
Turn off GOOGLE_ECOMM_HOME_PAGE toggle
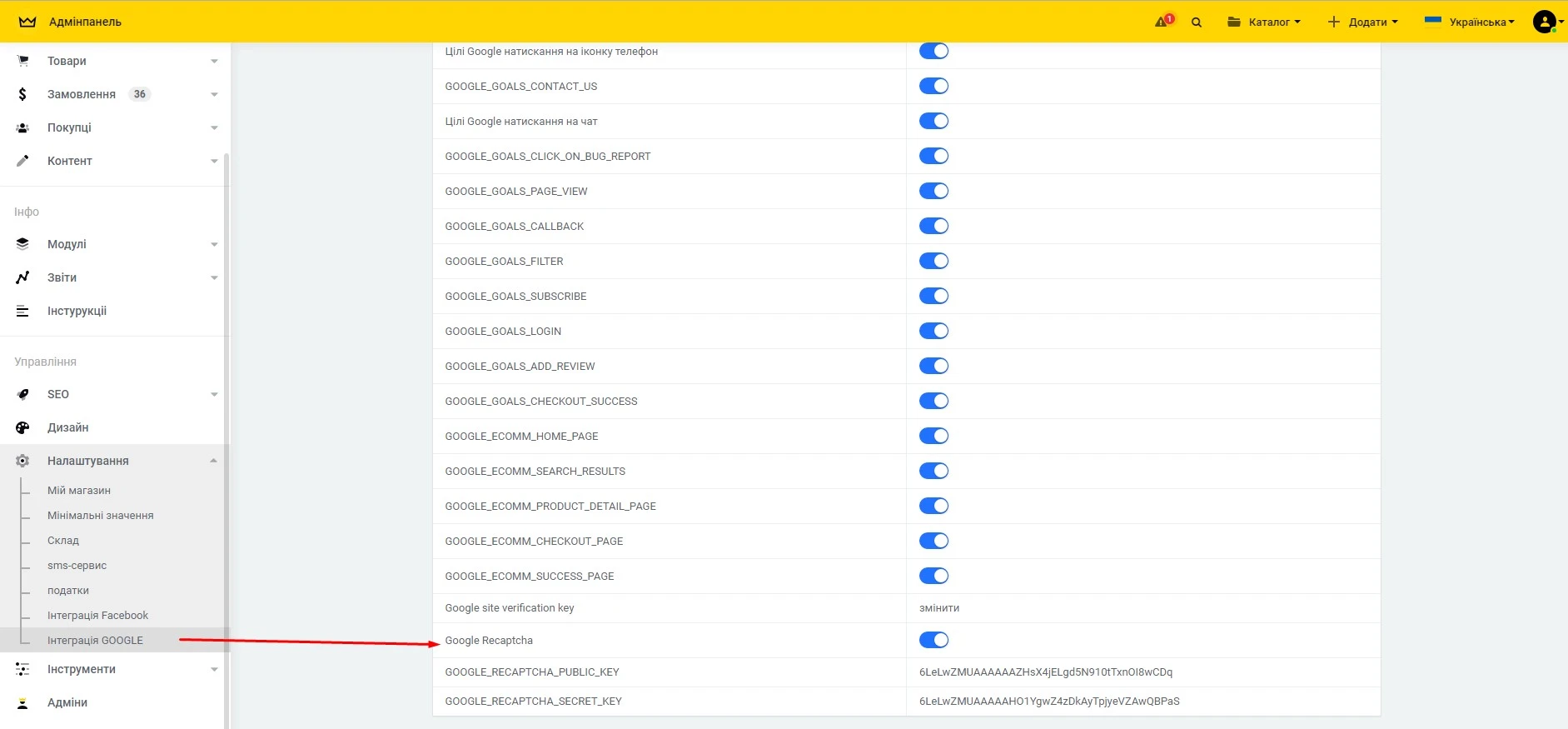tap(933, 436)
